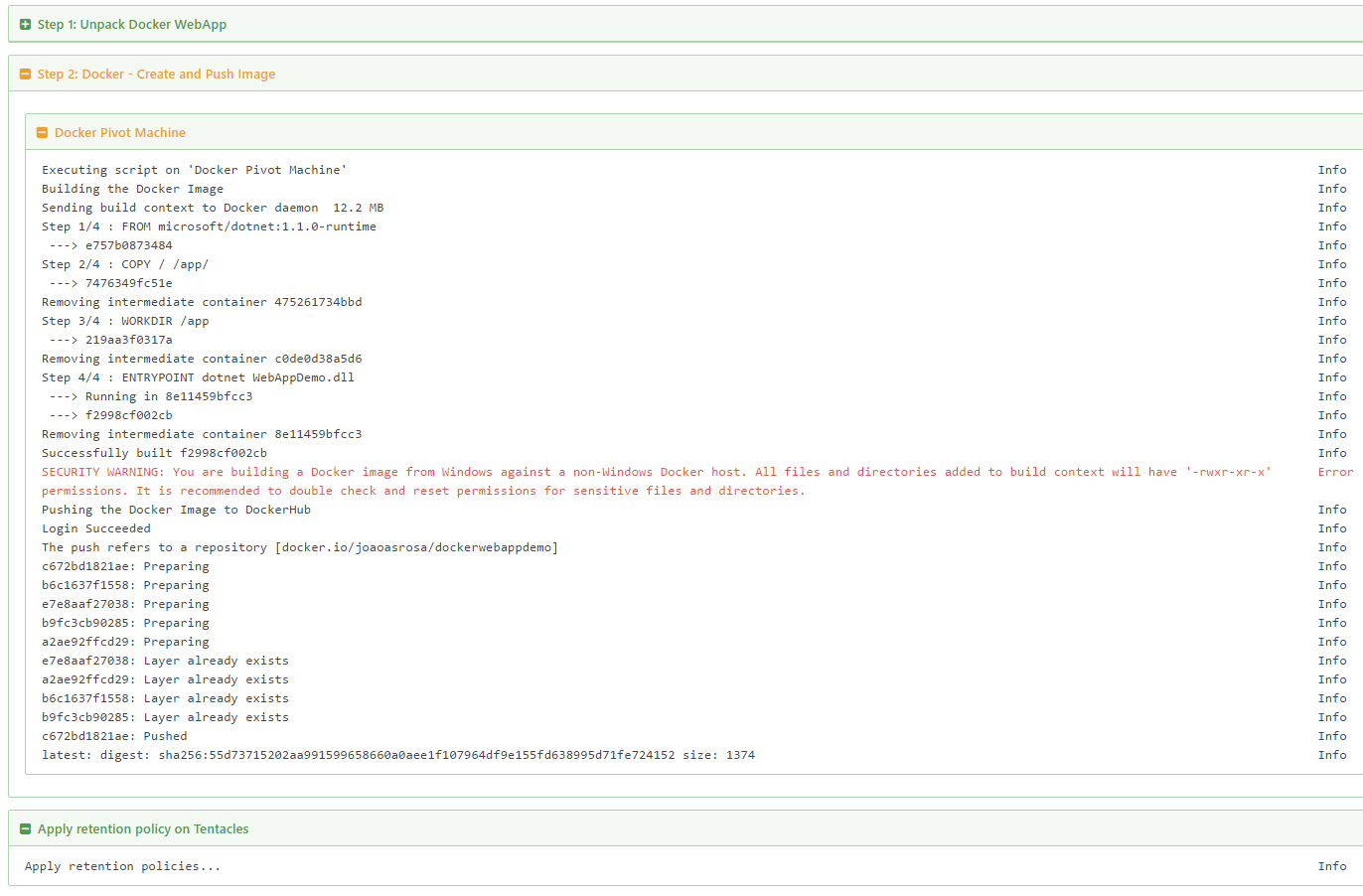The height and width of the screenshot is (896, 1363).
Task: Expand Step 1 Unpack Docker WebApp plus icon
Action: pyautogui.click(x=26, y=25)
